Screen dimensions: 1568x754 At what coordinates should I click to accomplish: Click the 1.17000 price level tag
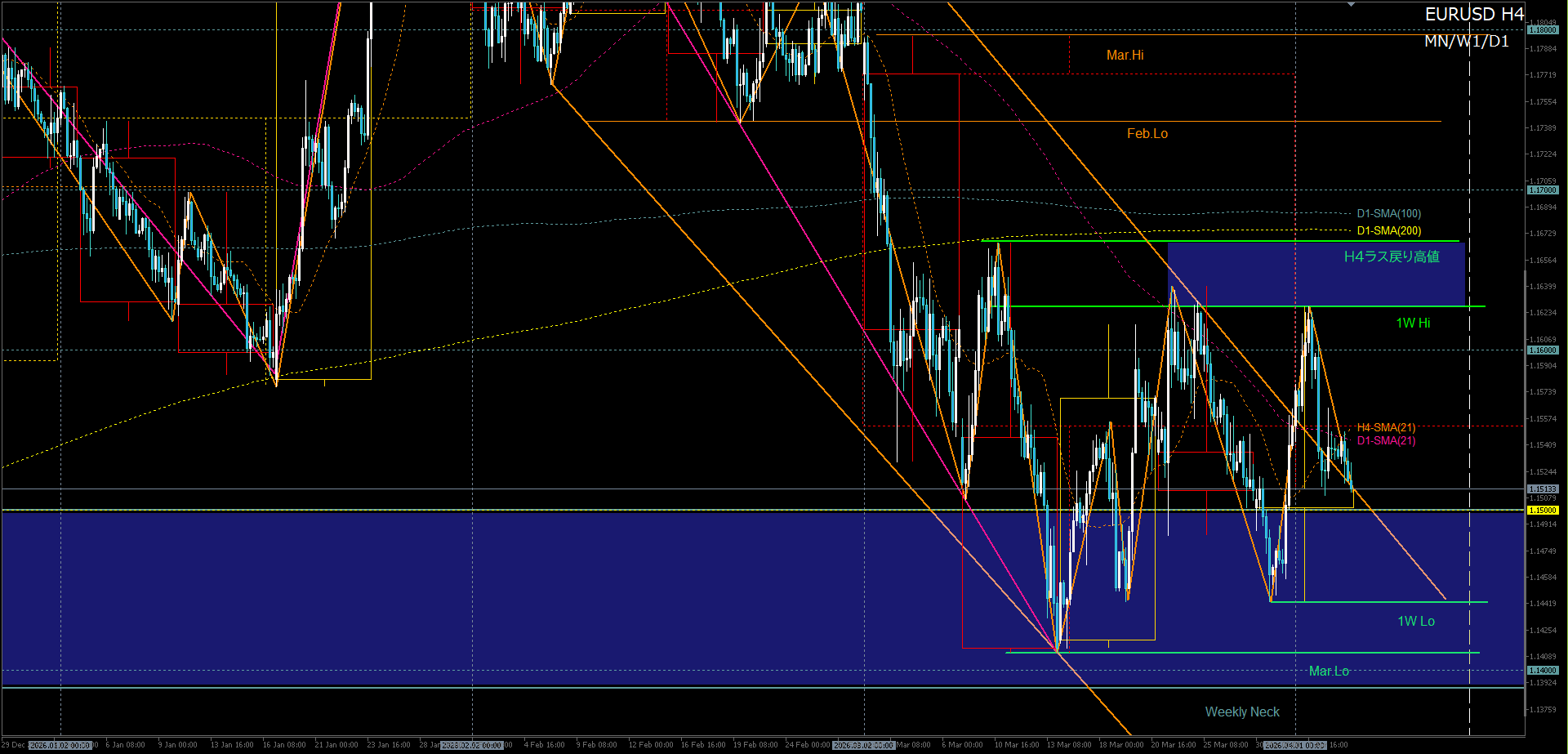(1542, 190)
